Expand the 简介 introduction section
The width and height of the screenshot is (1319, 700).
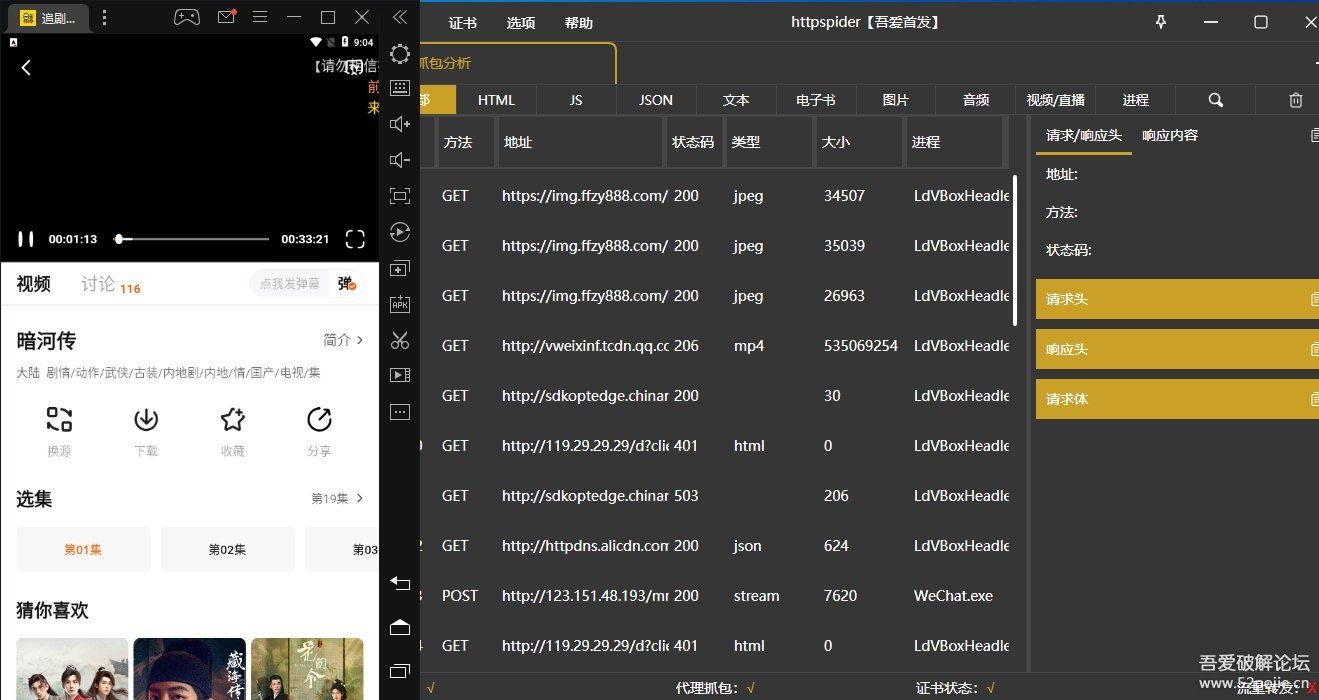click(344, 340)
